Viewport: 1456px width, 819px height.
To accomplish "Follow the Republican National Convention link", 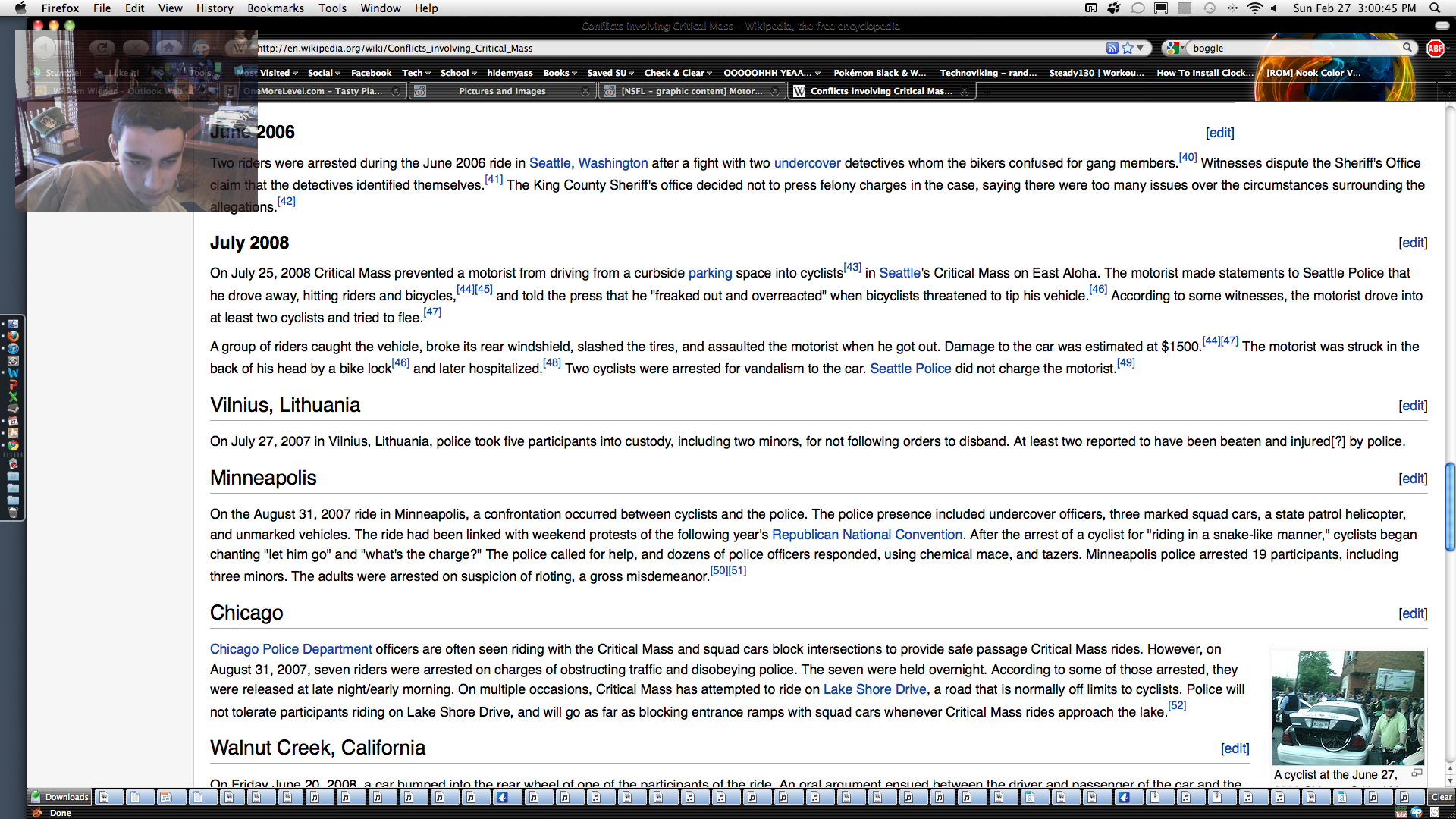I will click(867, 535).
